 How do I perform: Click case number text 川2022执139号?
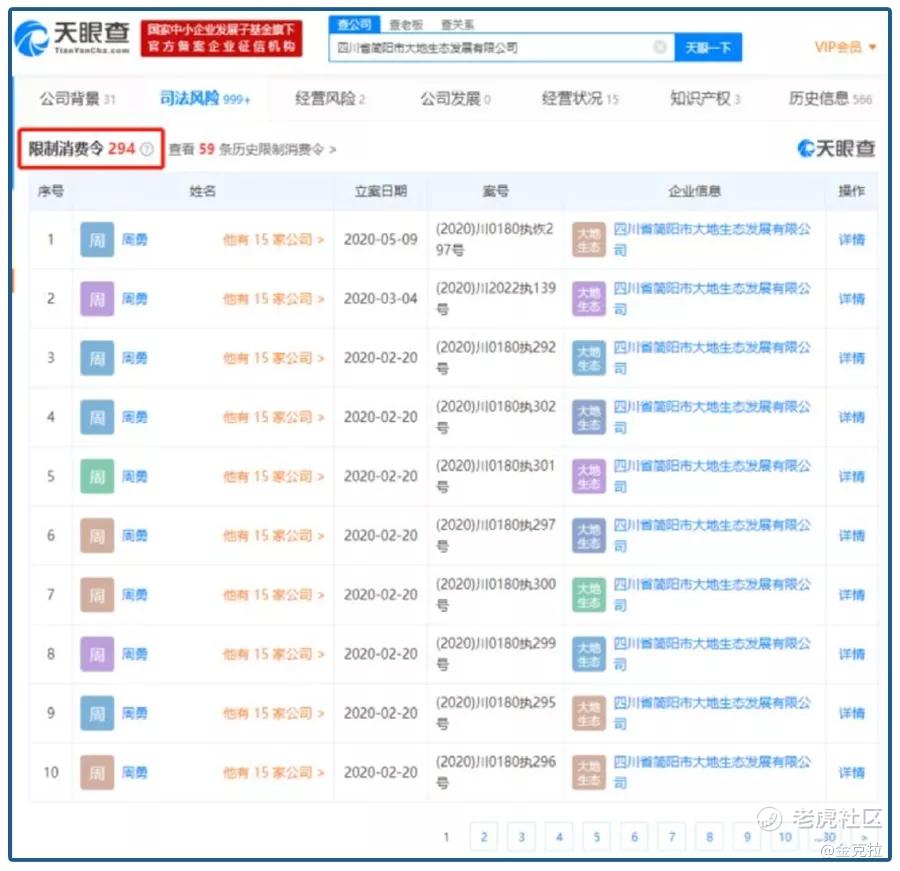click(496, 299)
